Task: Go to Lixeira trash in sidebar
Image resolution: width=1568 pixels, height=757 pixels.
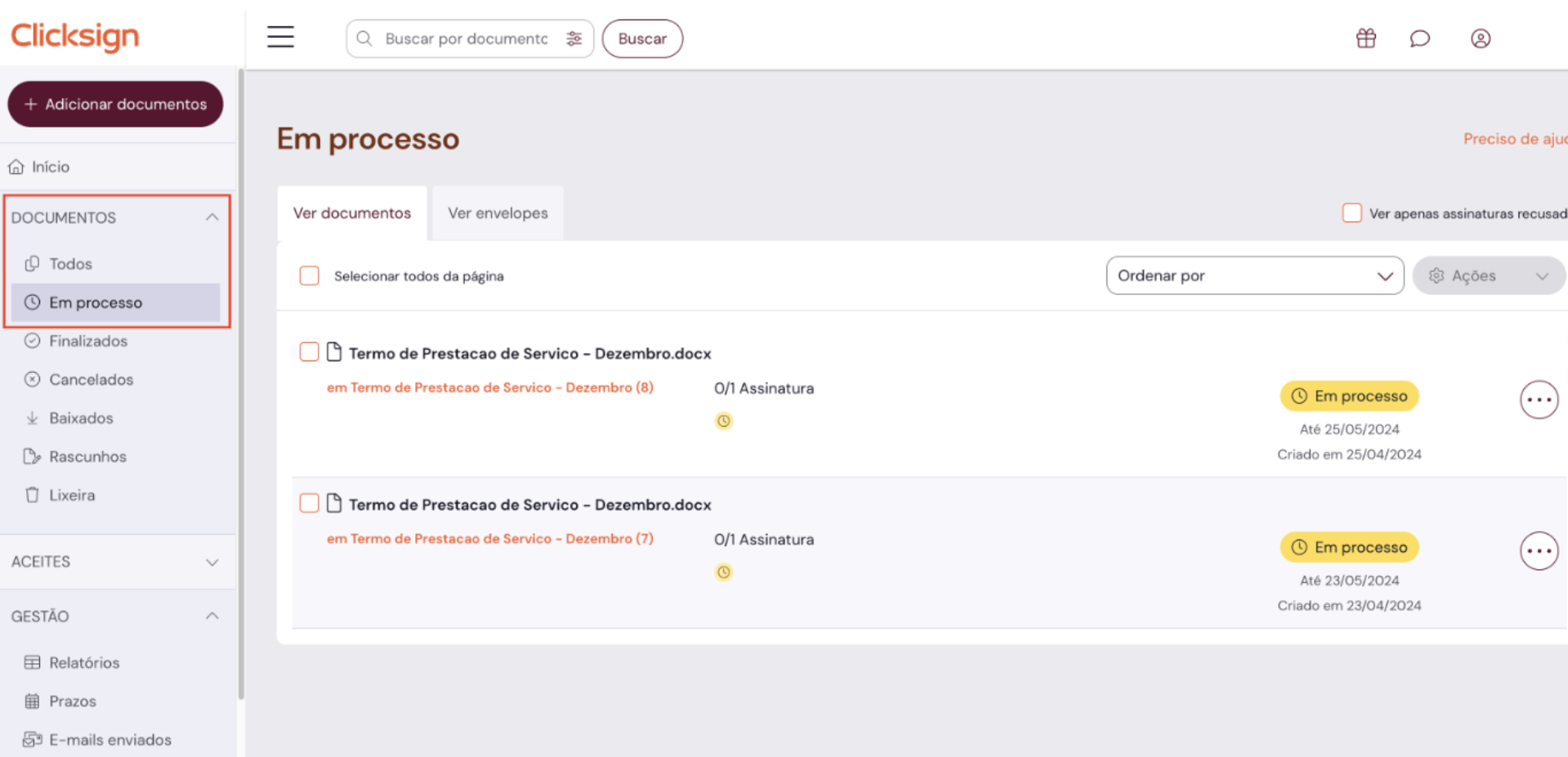Action: 71,495
